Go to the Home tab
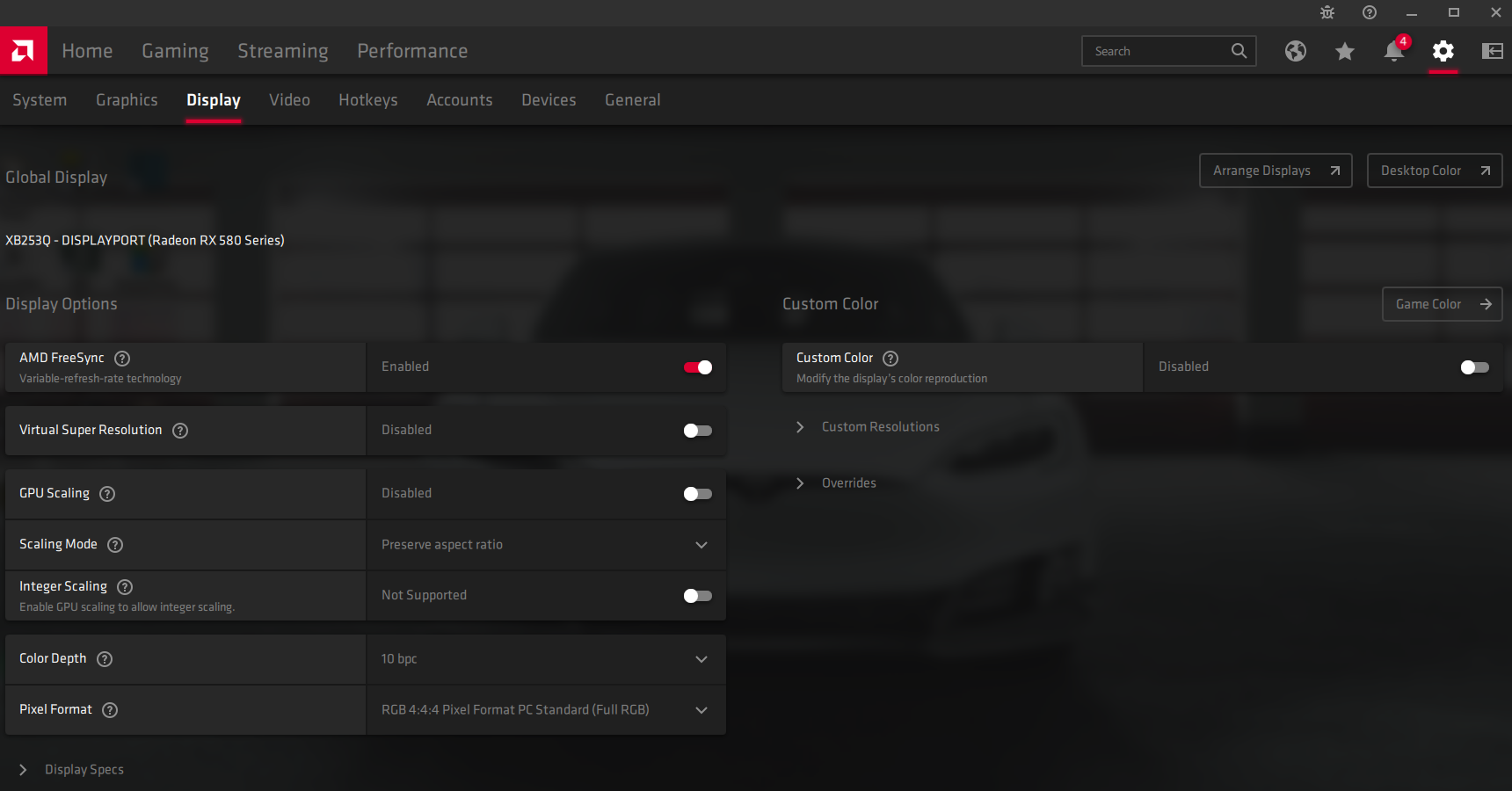 click(x=87, y=51)
